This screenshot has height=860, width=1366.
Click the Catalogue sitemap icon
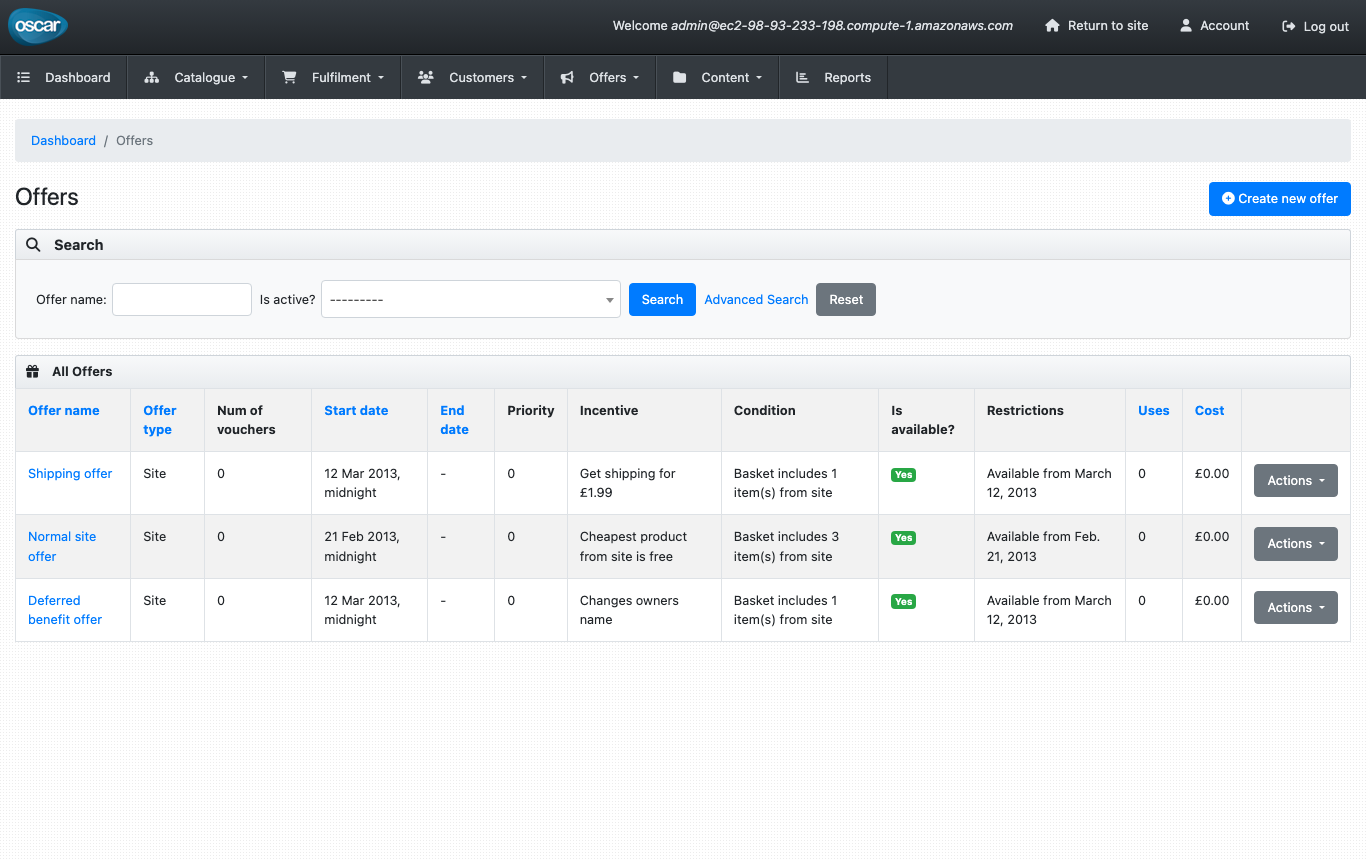(152, 78)
